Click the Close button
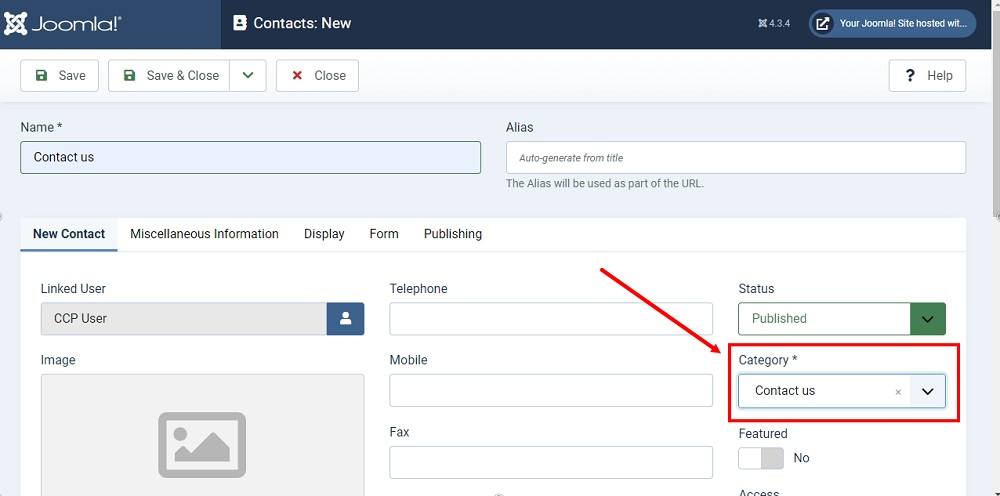 [317, 75]
